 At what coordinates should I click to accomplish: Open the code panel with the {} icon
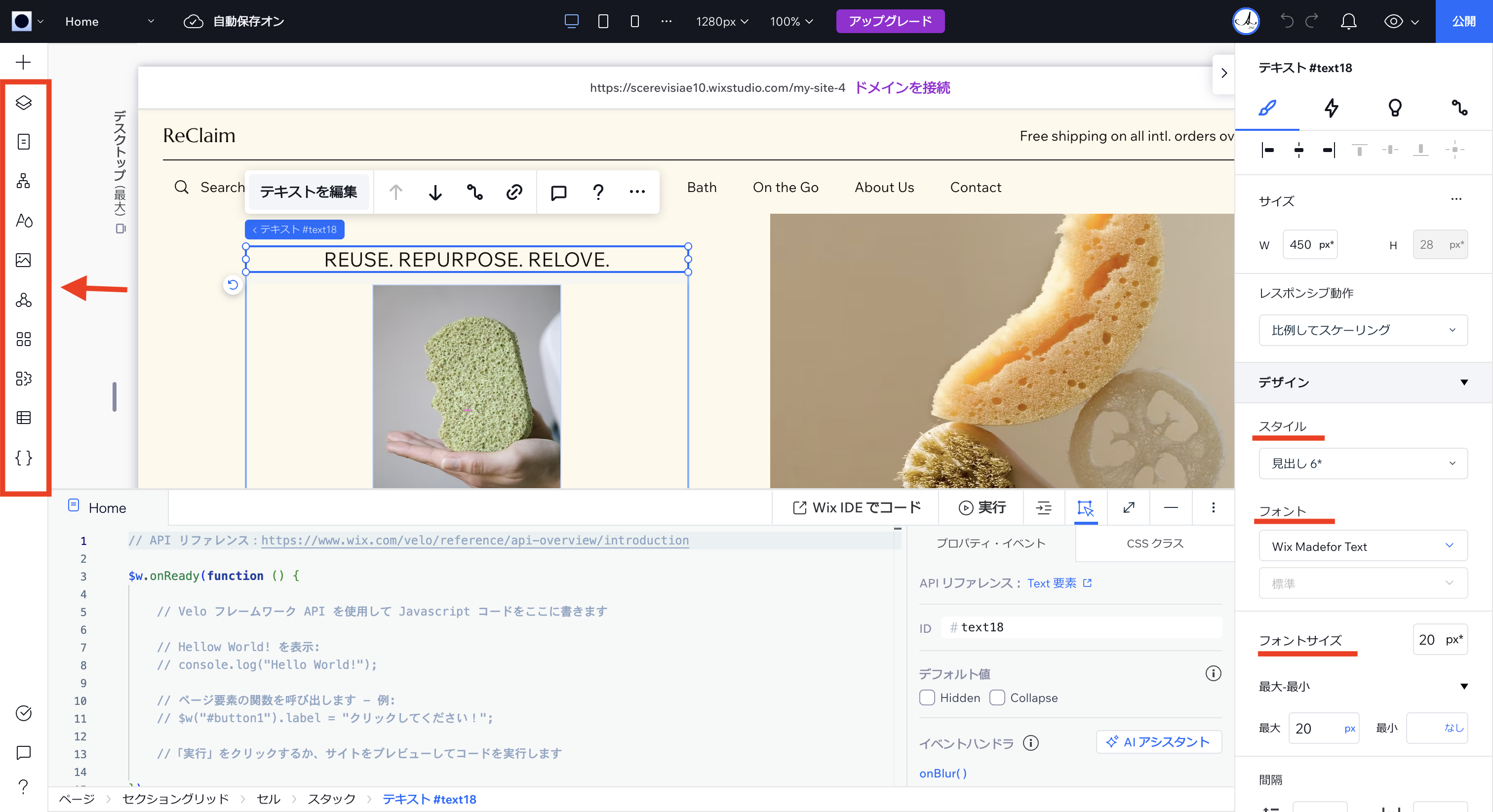[x=23, y=457]
